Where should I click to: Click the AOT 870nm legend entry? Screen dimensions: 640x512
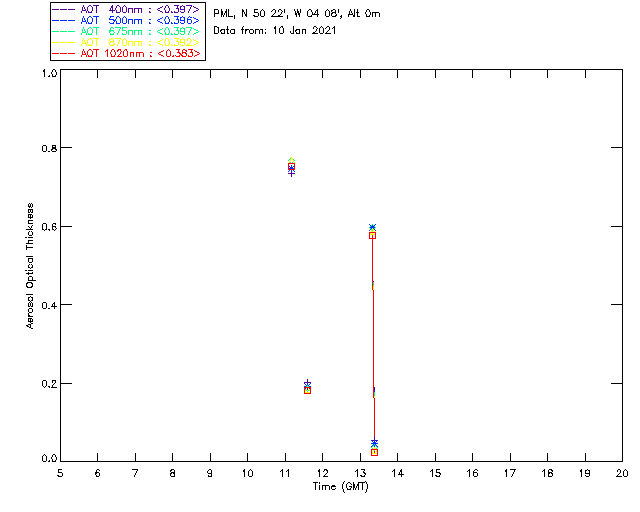126,42
